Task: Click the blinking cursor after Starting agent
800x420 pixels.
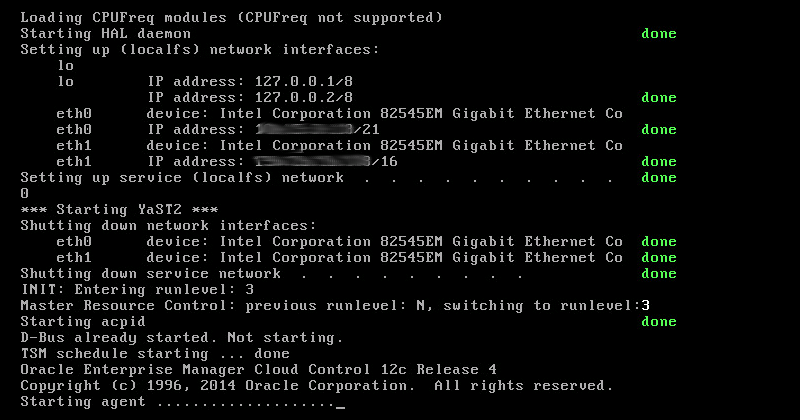Action: (x=341, y=403)
